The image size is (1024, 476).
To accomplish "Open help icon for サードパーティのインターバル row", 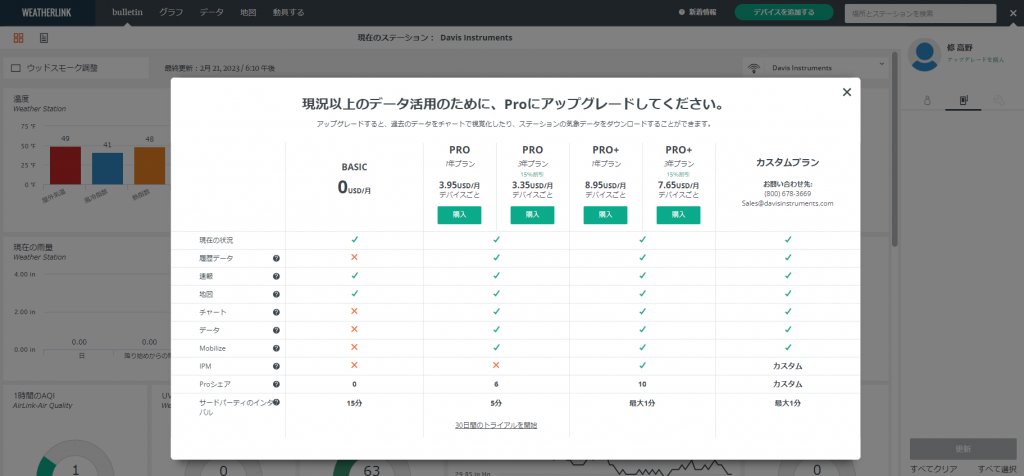I will point(276,402).
